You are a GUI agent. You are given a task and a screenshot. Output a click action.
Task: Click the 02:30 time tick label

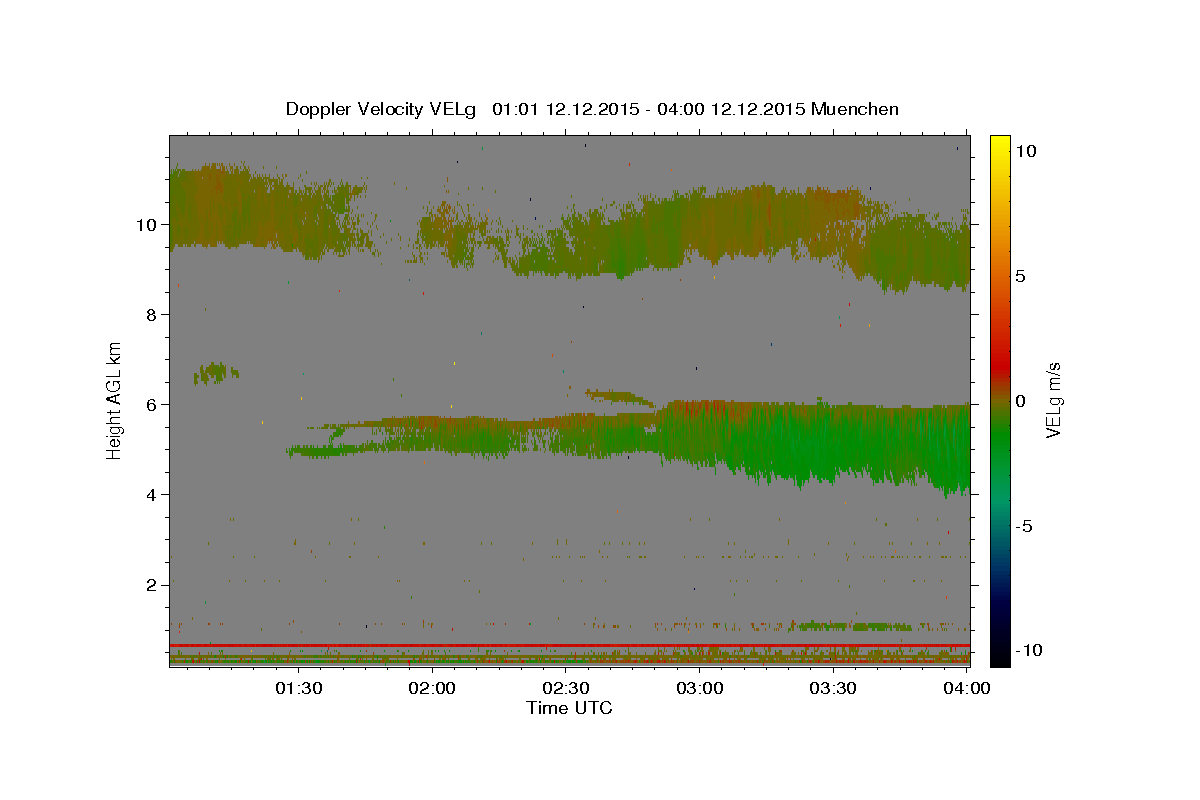tap(566, 688)
